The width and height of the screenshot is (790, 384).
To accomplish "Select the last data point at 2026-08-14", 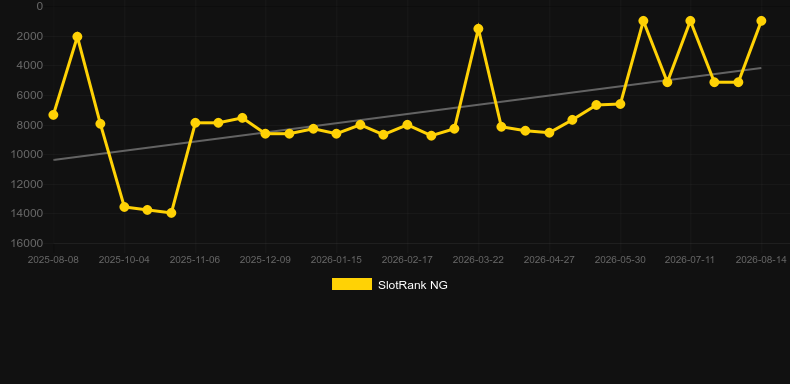I will (x=761, y=21).
